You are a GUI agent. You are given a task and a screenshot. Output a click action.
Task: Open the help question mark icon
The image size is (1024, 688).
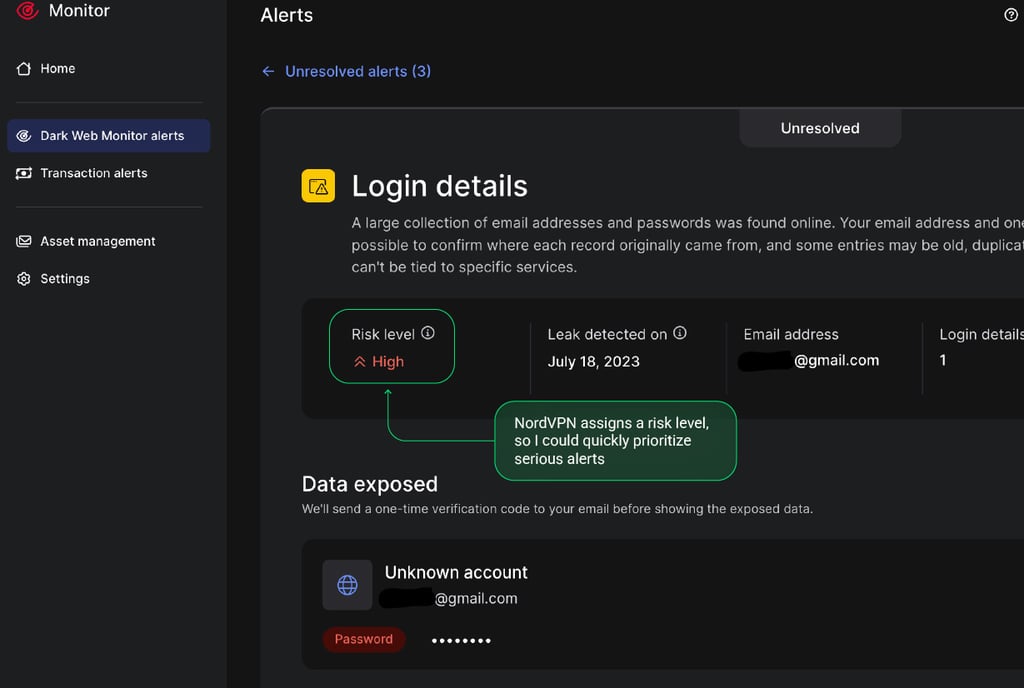click(x=1010, y=14)
